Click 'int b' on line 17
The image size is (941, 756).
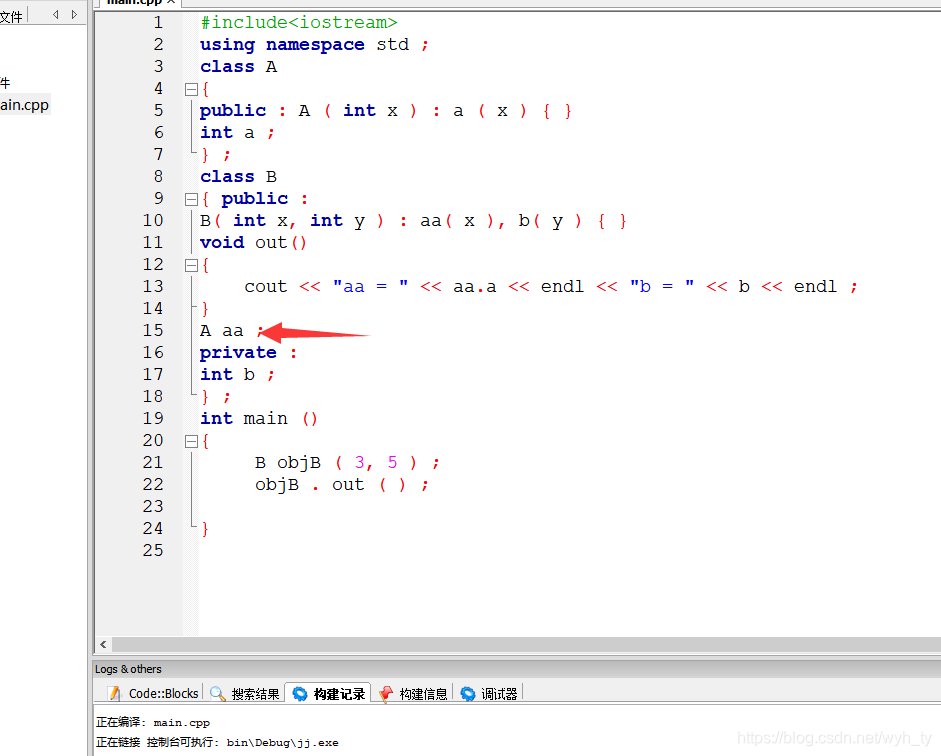click(x=227, y=375)
